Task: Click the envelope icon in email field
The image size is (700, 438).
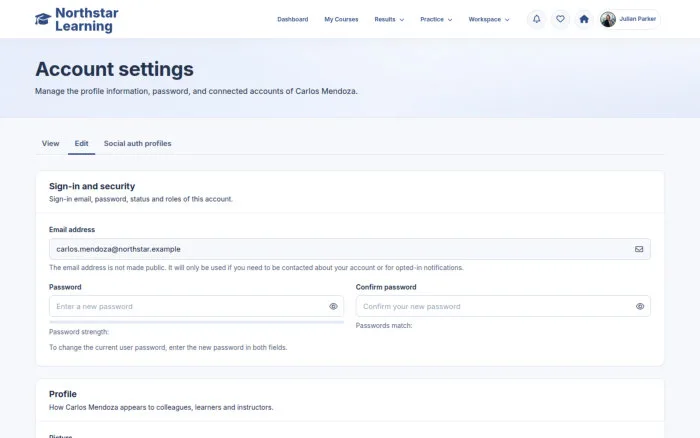Action: [x=639, y=249]
